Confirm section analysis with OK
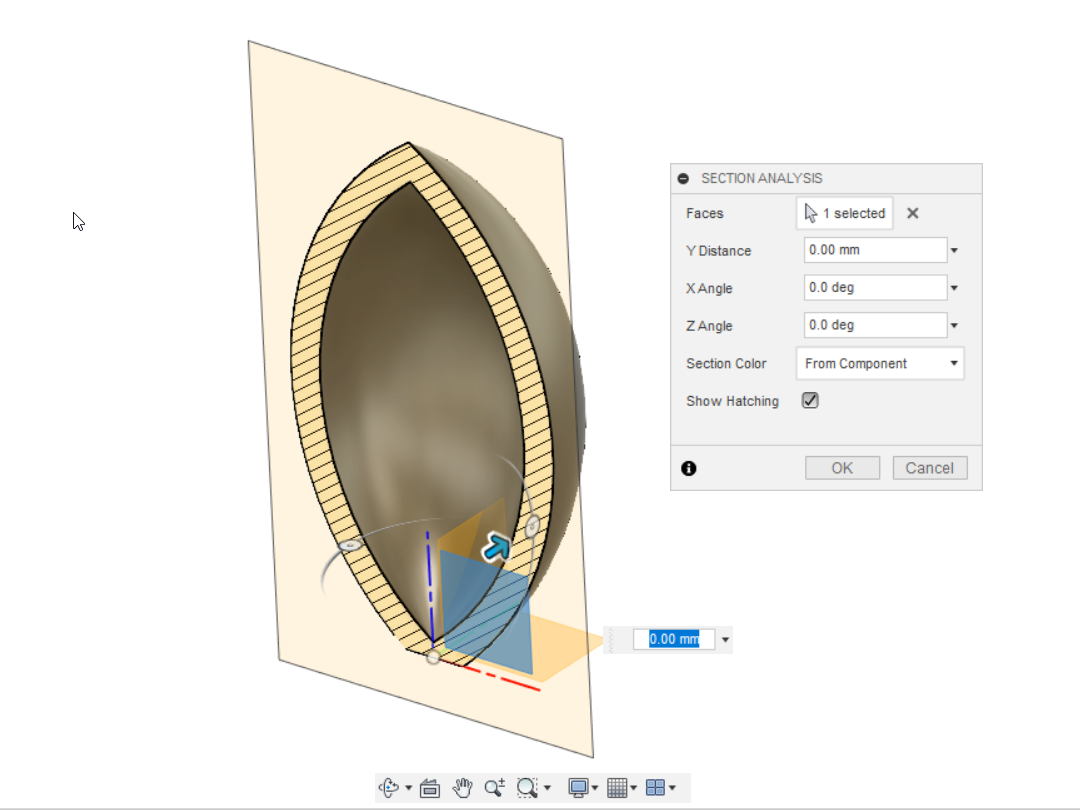The width and height of the screenshot is (1080, 810). click(841, 467)
